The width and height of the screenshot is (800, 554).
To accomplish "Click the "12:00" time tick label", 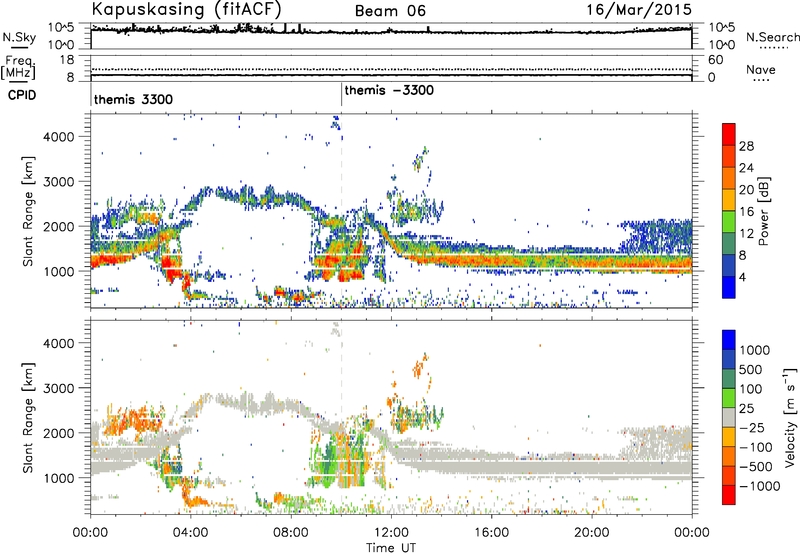I will pyautogui.click(x=391, y=533).
